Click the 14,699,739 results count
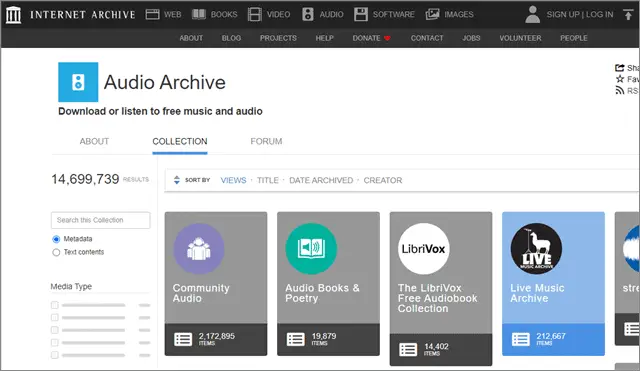 85,179
